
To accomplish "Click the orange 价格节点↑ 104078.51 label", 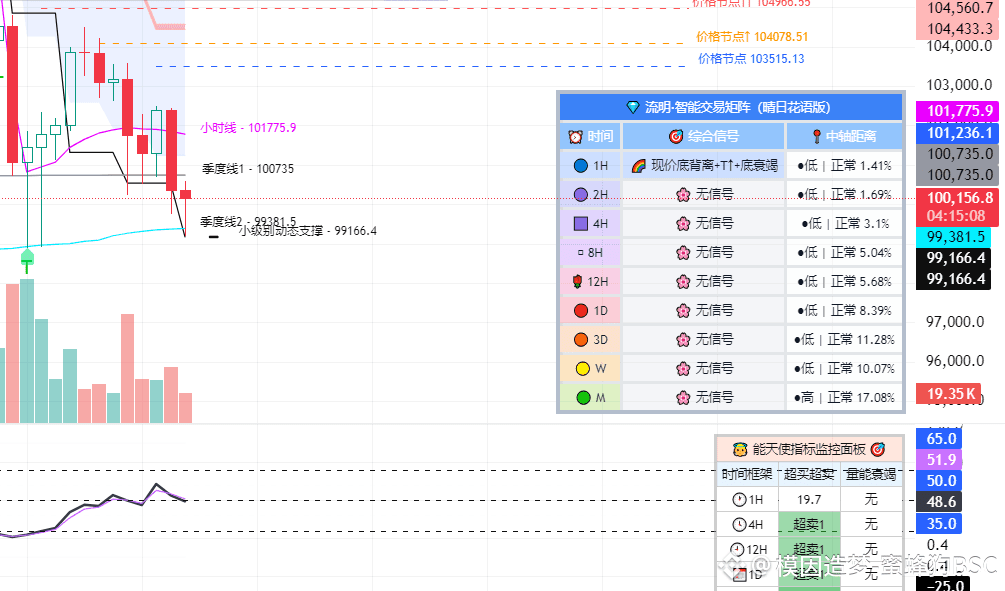I will tap(752, 37).
